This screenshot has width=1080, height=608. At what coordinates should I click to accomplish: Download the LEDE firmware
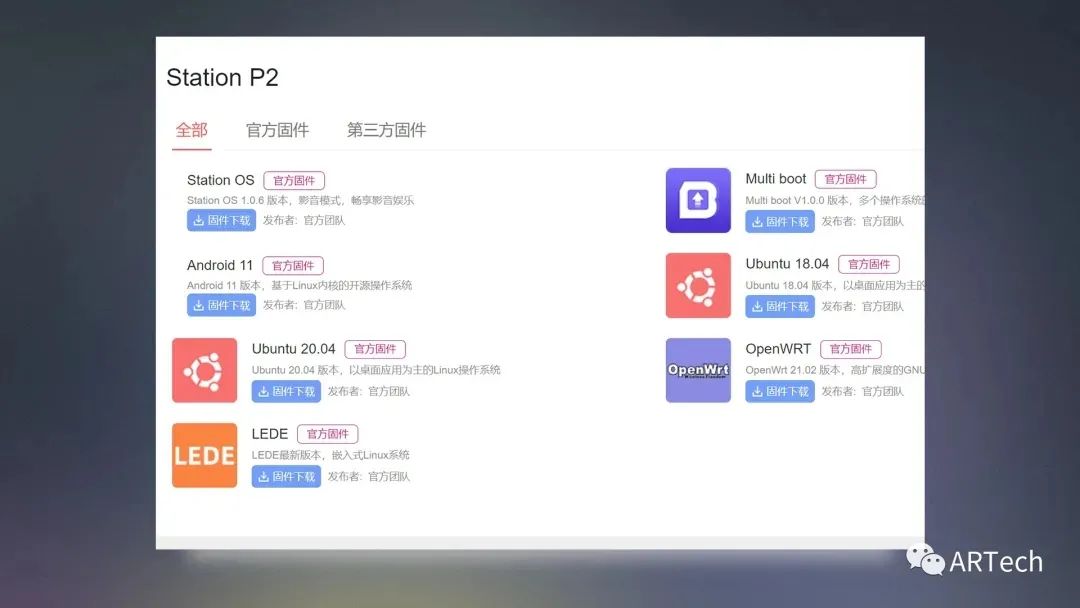286,476
